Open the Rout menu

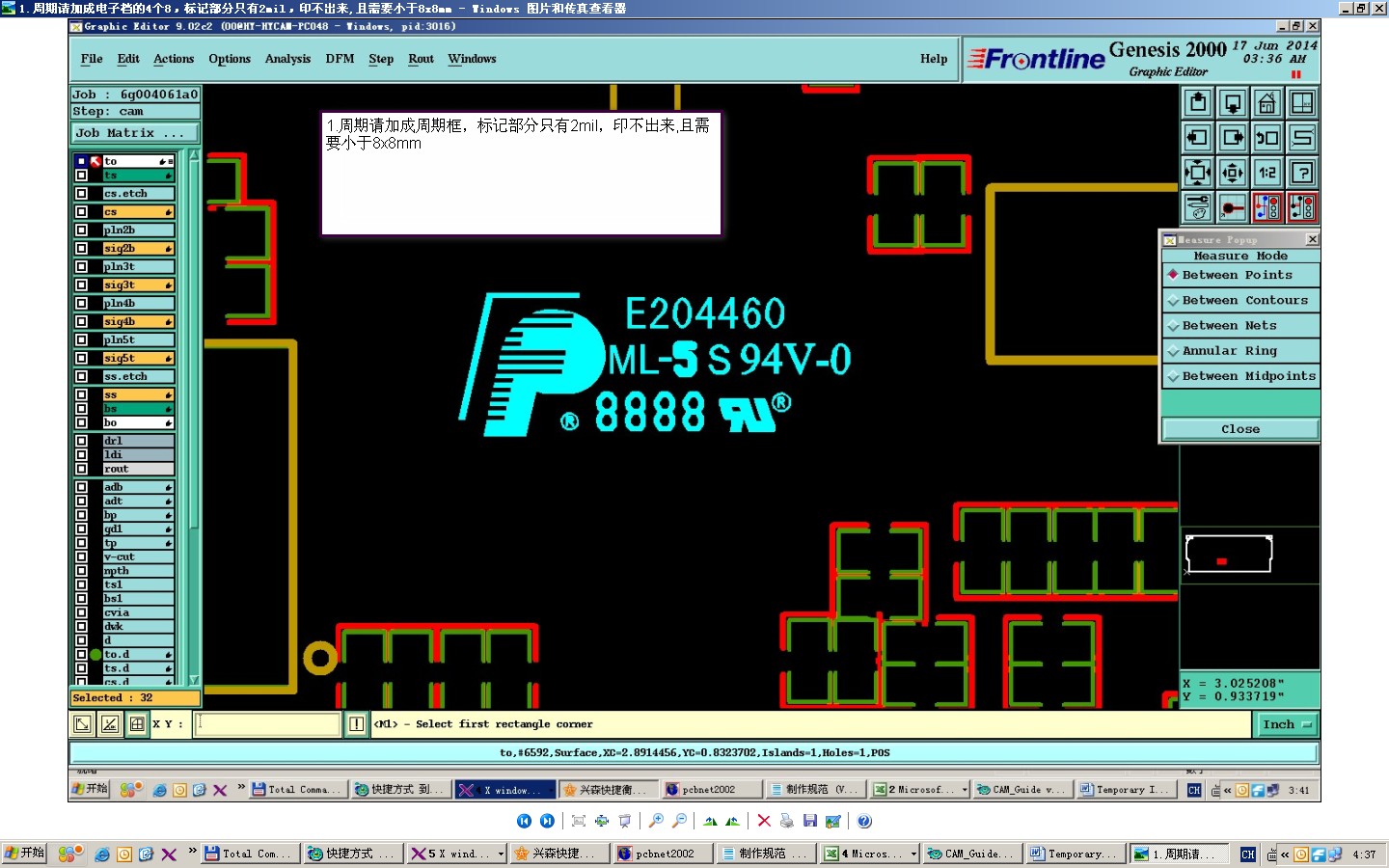421,59
